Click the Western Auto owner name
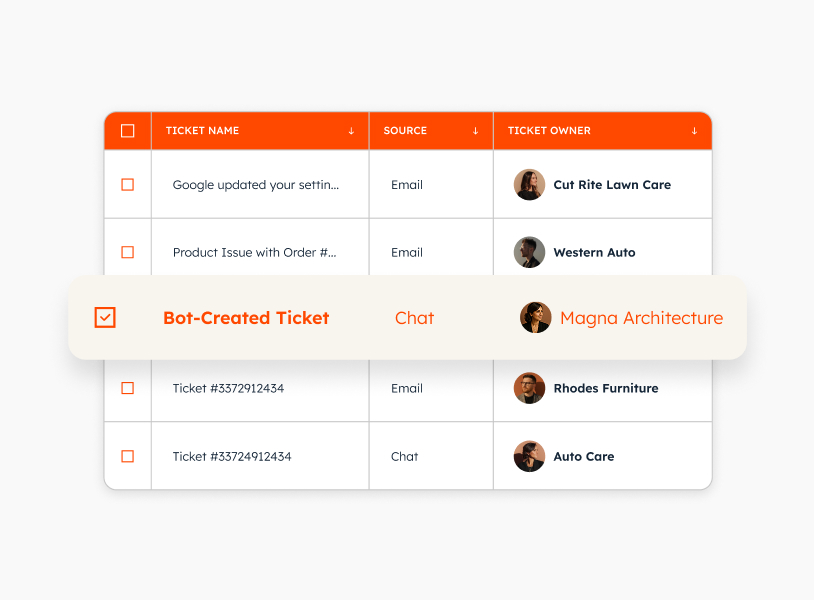The width and height of the screenshot is (814, 600). tap(594, 253)
